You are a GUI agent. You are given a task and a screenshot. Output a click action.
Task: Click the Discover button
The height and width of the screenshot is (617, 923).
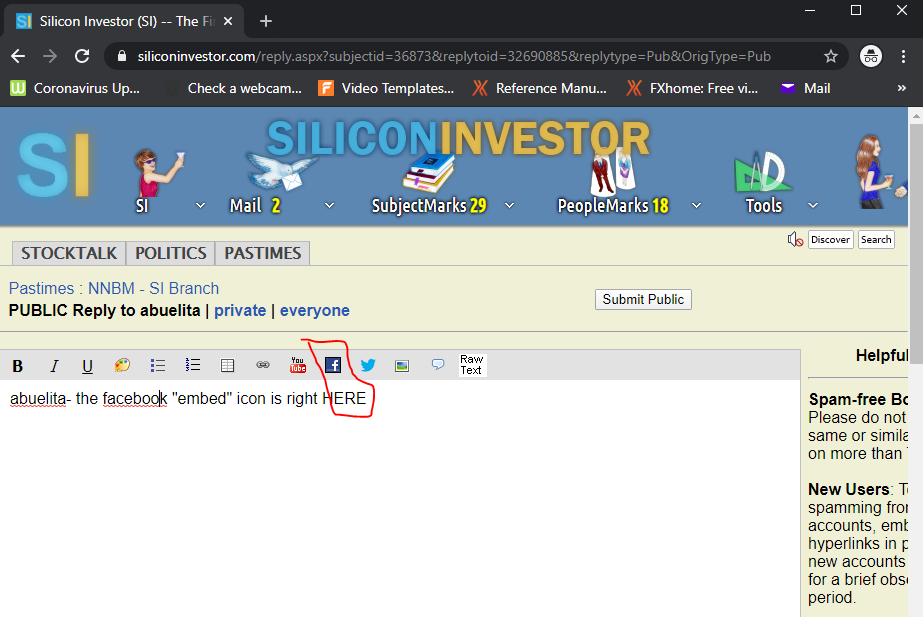(x=830, y=240)
